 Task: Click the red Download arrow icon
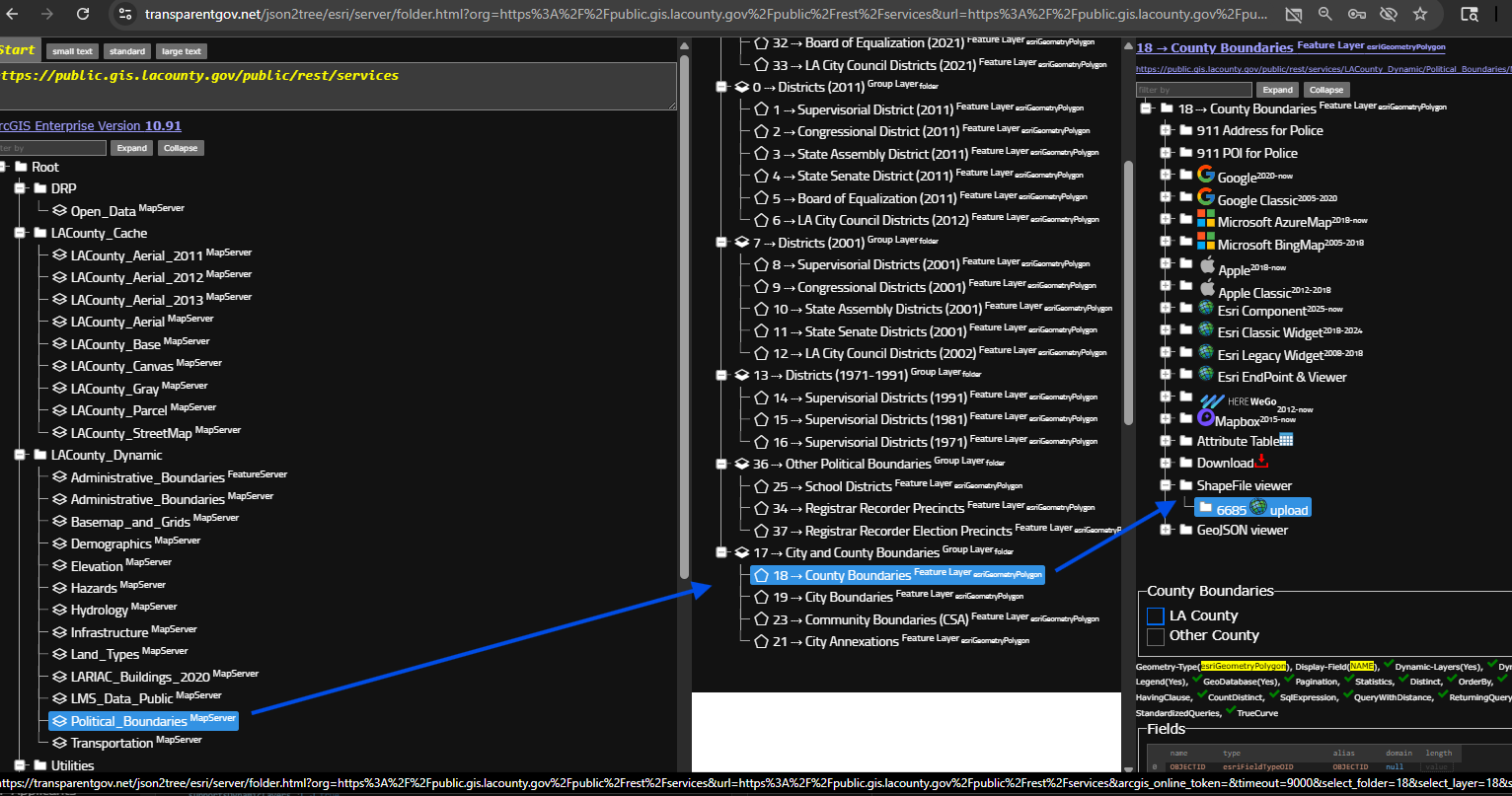pyautogui.click(x=1261, y=461)
